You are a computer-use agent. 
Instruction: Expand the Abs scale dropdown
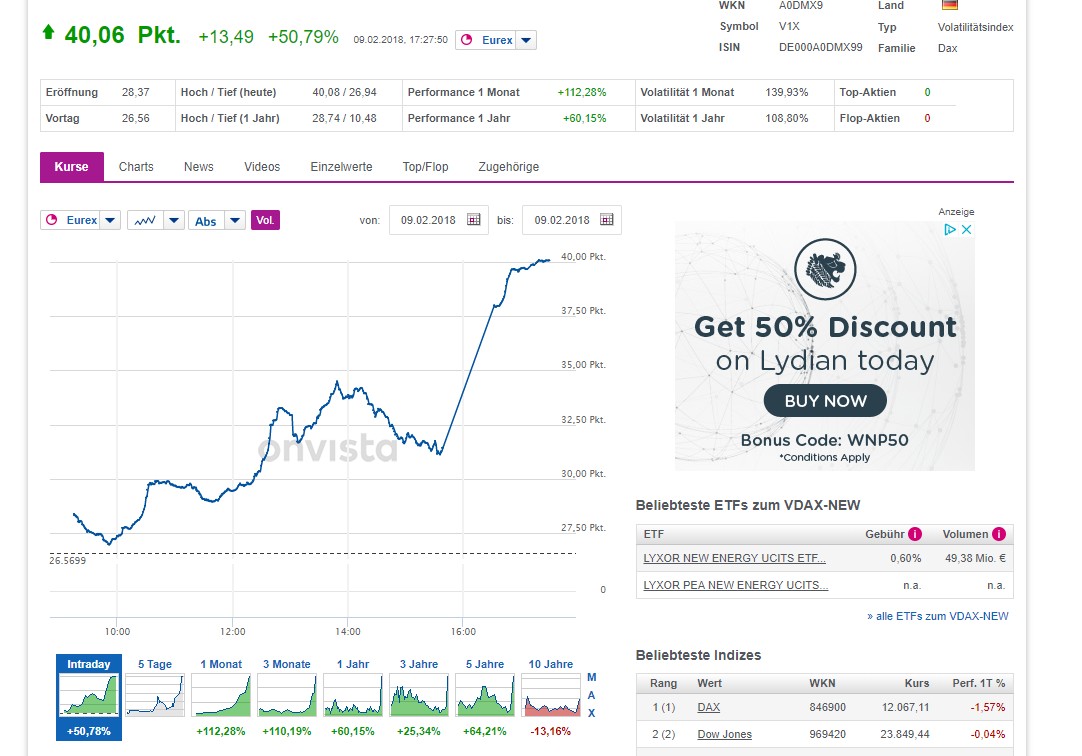pos(235,220)
